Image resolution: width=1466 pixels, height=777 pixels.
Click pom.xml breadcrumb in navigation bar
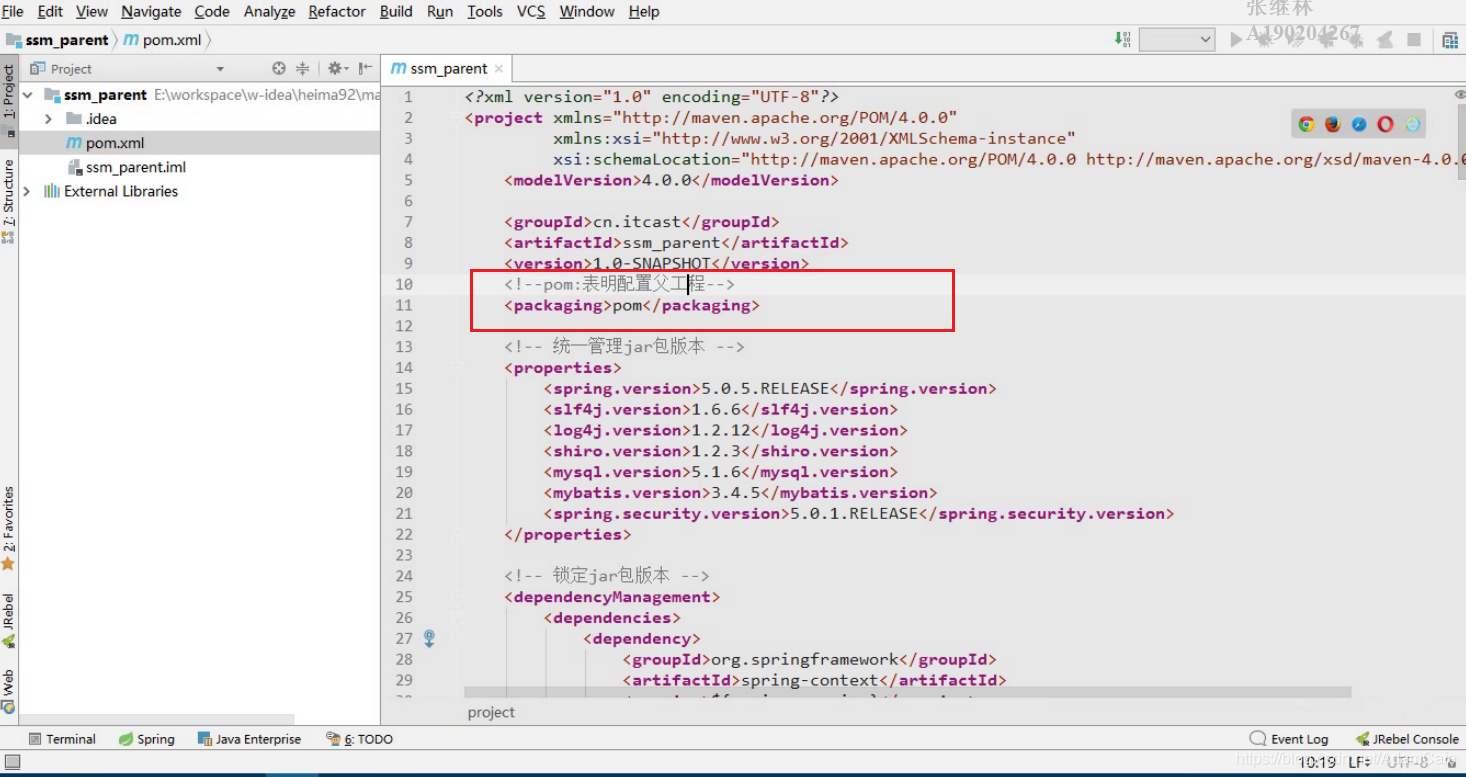tap(163, 40)
